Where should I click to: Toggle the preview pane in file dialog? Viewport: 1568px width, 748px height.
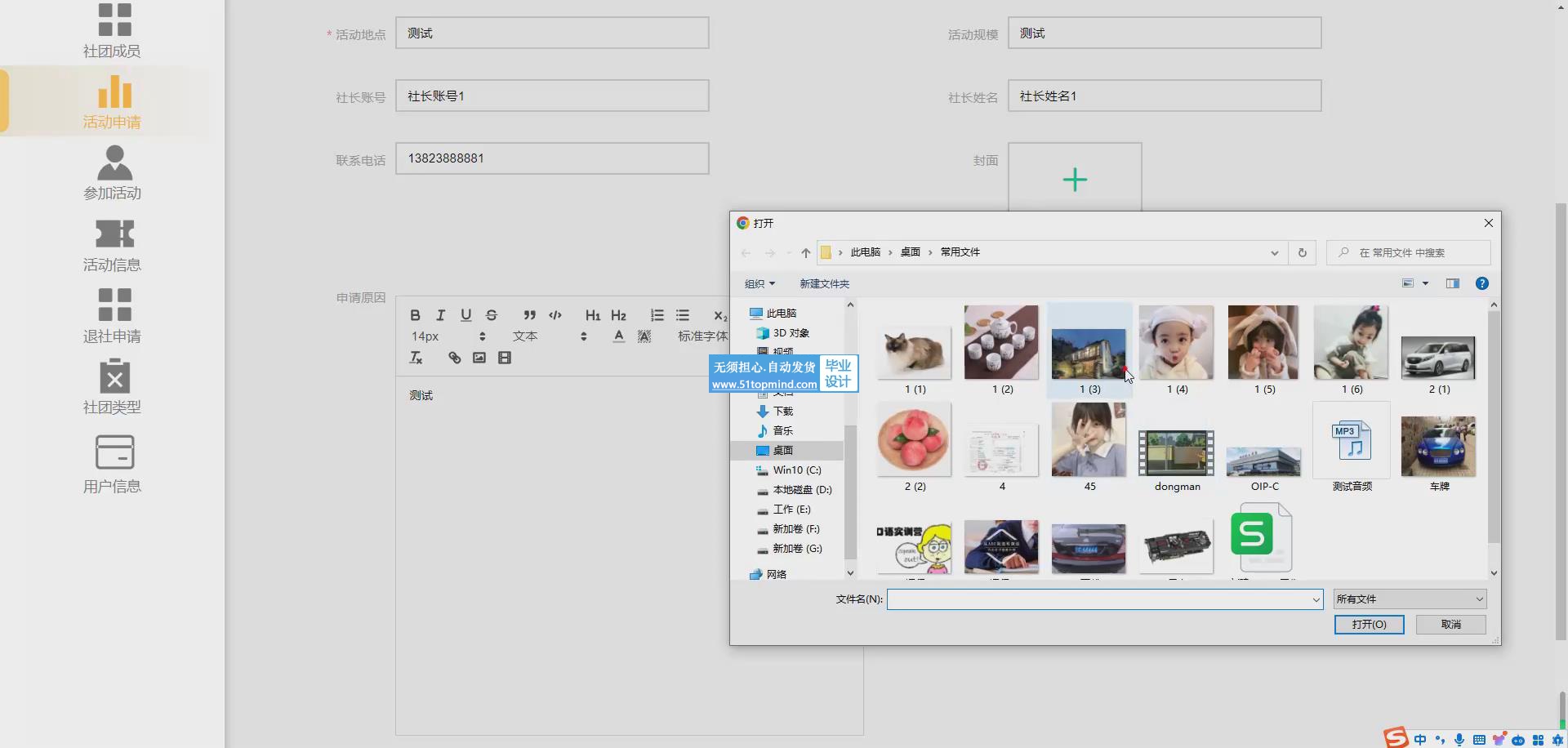click(1452, 283)
